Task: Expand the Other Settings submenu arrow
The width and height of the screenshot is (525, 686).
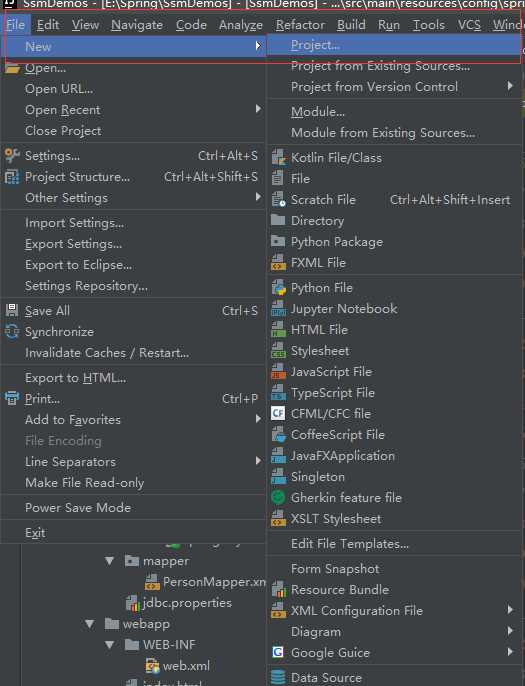Action: tap(258, 197)
